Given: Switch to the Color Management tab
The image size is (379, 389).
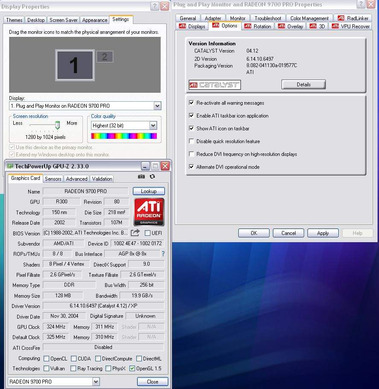Looking at the screenshot, I should 309,18.
